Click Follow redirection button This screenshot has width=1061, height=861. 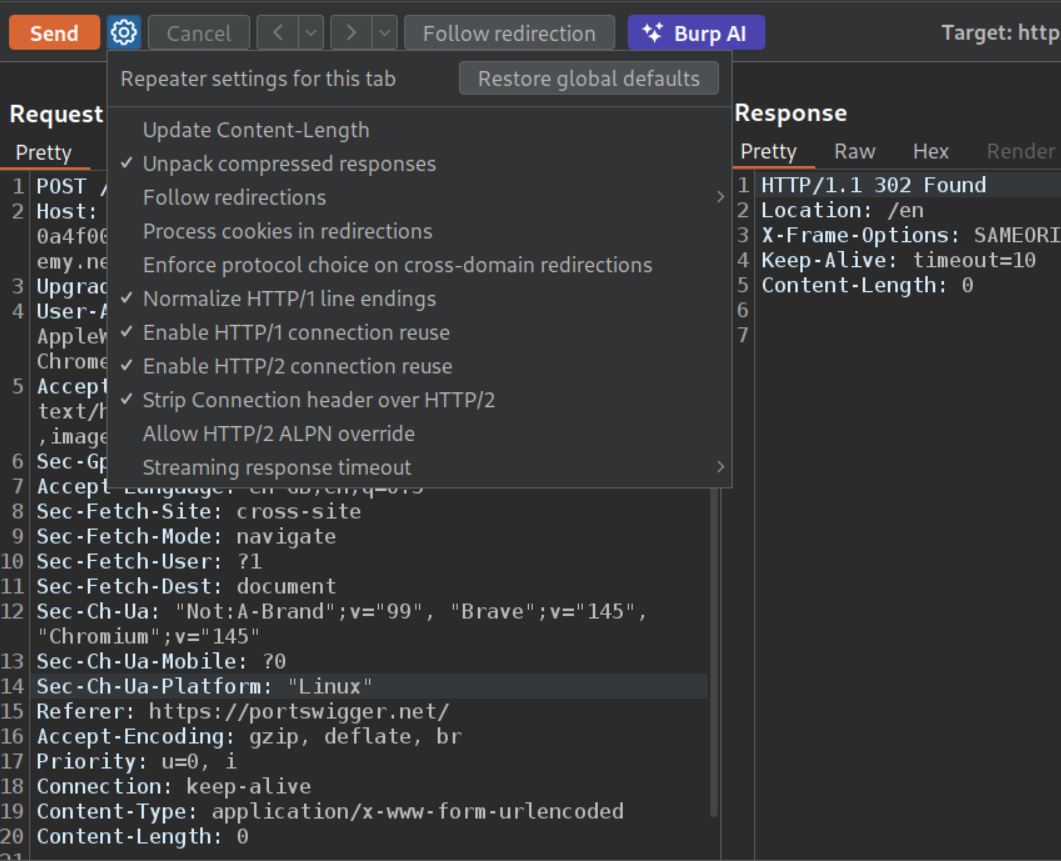coord(508,33)
